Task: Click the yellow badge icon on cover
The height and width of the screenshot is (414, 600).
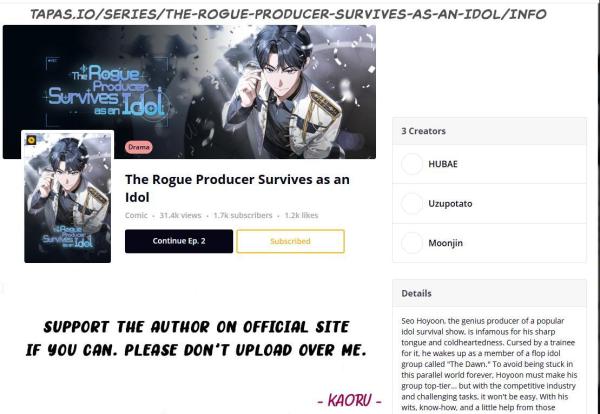Action: 31,140
